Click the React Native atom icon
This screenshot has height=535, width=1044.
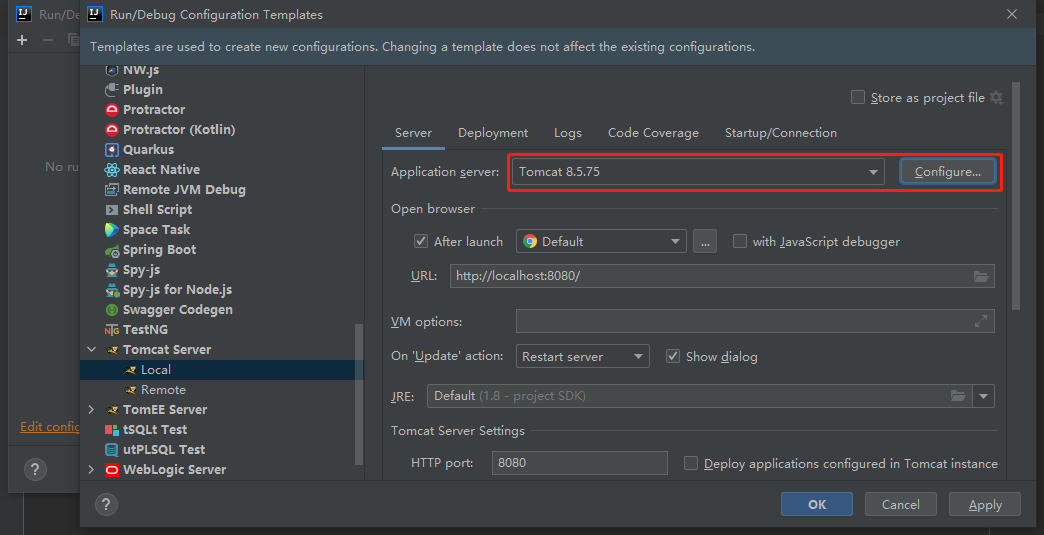click(112, 170)
